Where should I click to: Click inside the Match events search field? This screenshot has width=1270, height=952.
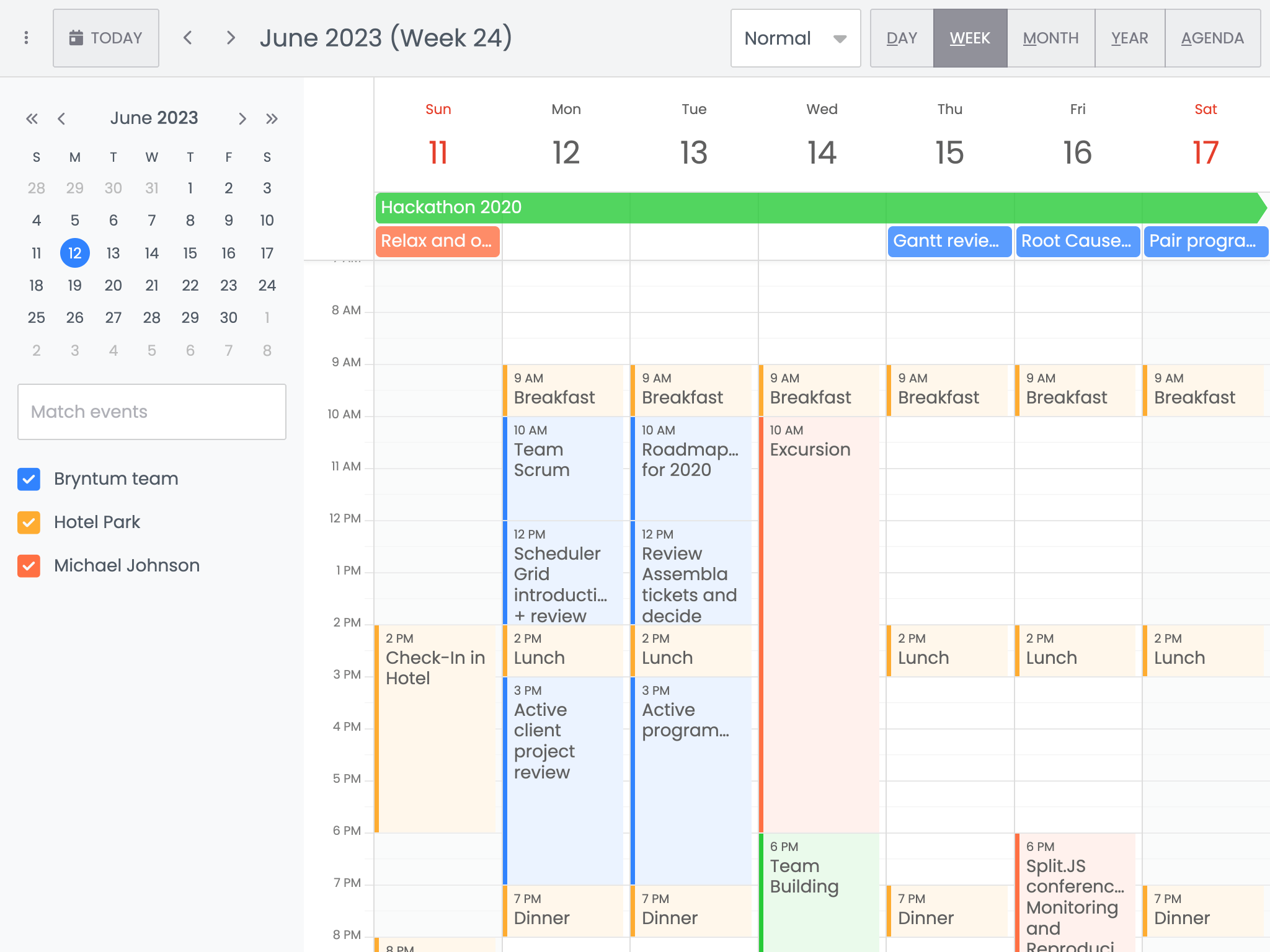coord(151,412)
